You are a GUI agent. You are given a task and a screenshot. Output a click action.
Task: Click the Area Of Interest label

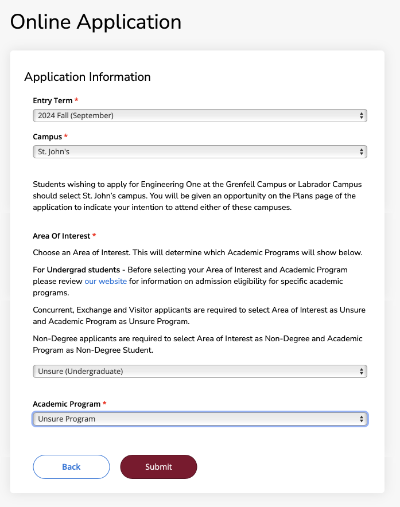tap(61, 236)
